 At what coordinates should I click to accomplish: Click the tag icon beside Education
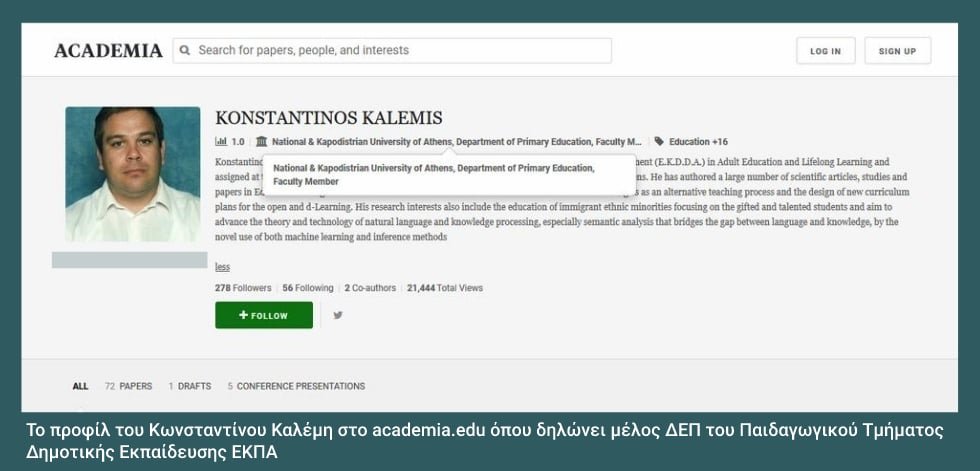point(659,142)
